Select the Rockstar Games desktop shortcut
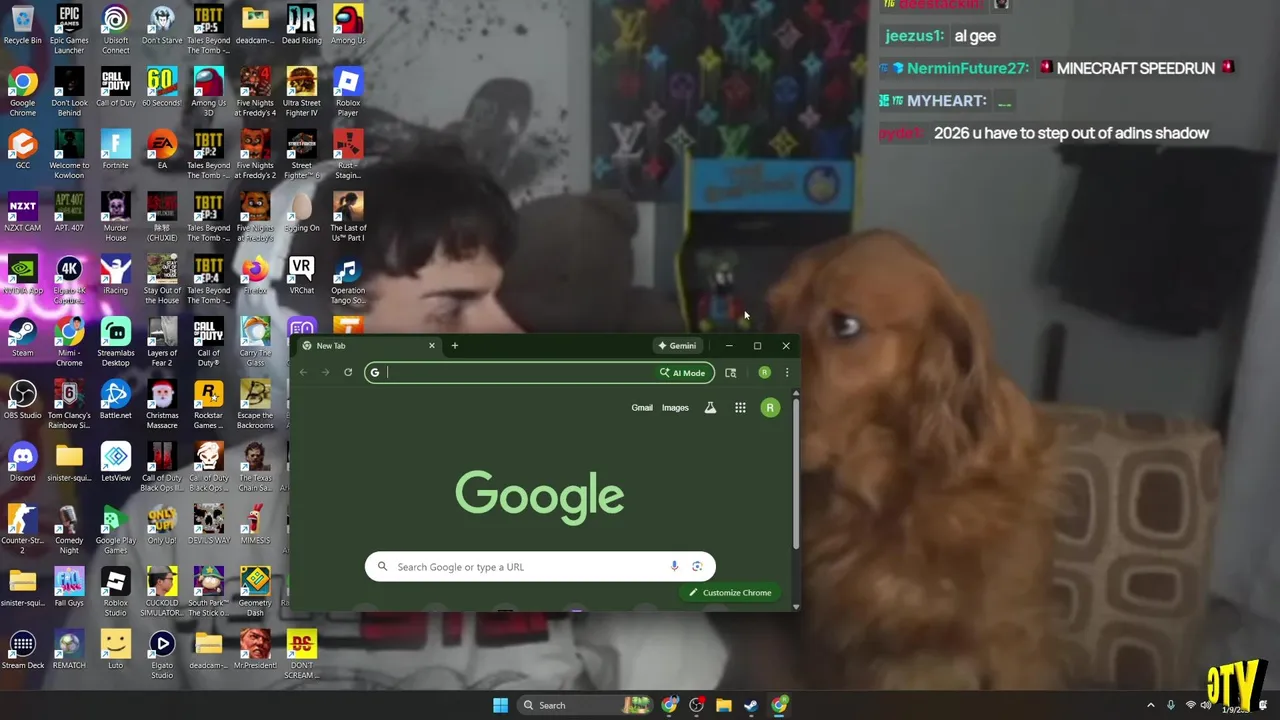The width and height of the screenshot is (1280, 720). pos(208,405)
